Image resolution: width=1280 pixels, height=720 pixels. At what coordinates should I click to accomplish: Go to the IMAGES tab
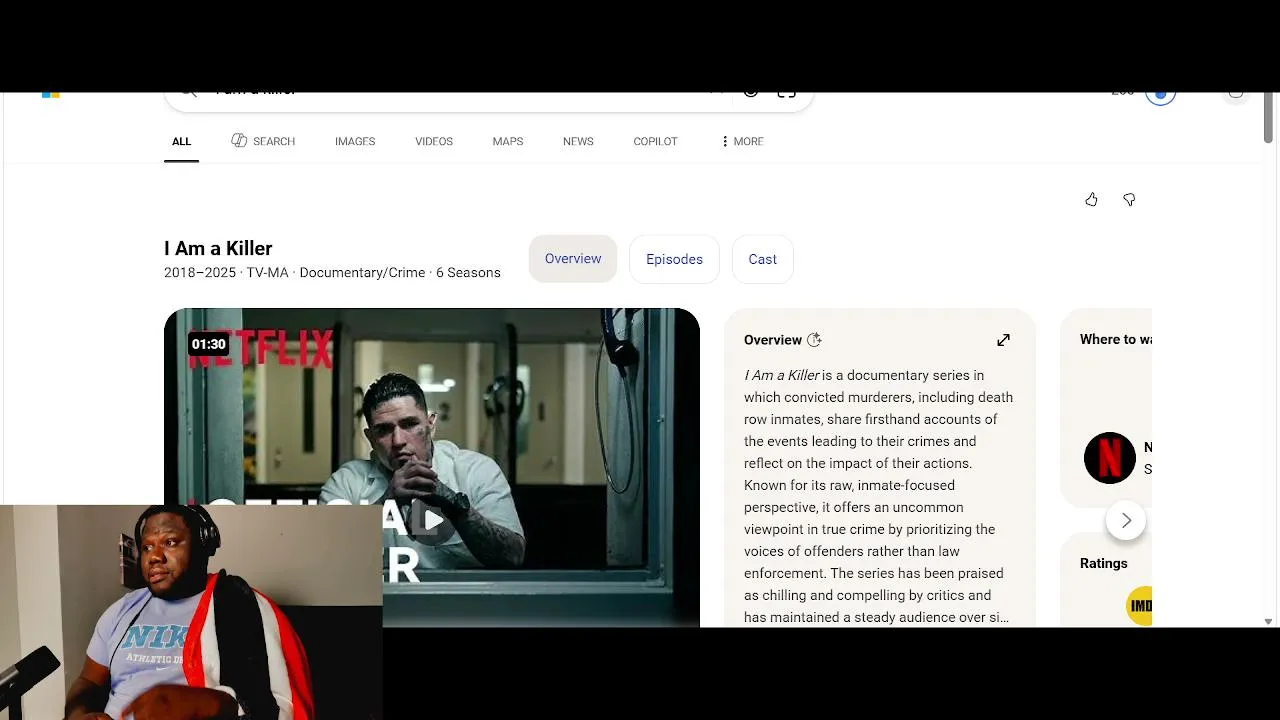[x=355, y=141]
